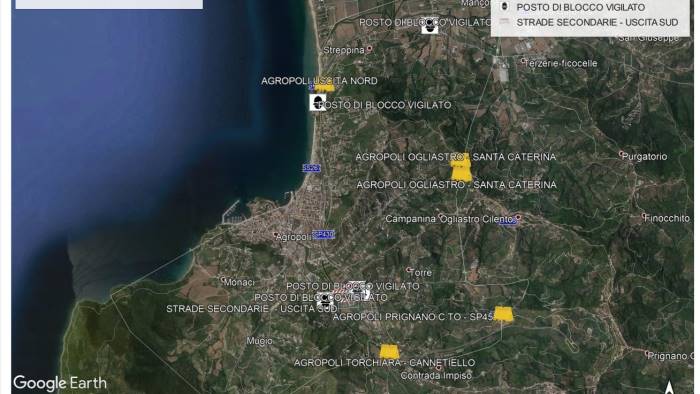Select the Contrada Impiso placemark pin
700x394 pixels.
439,368
